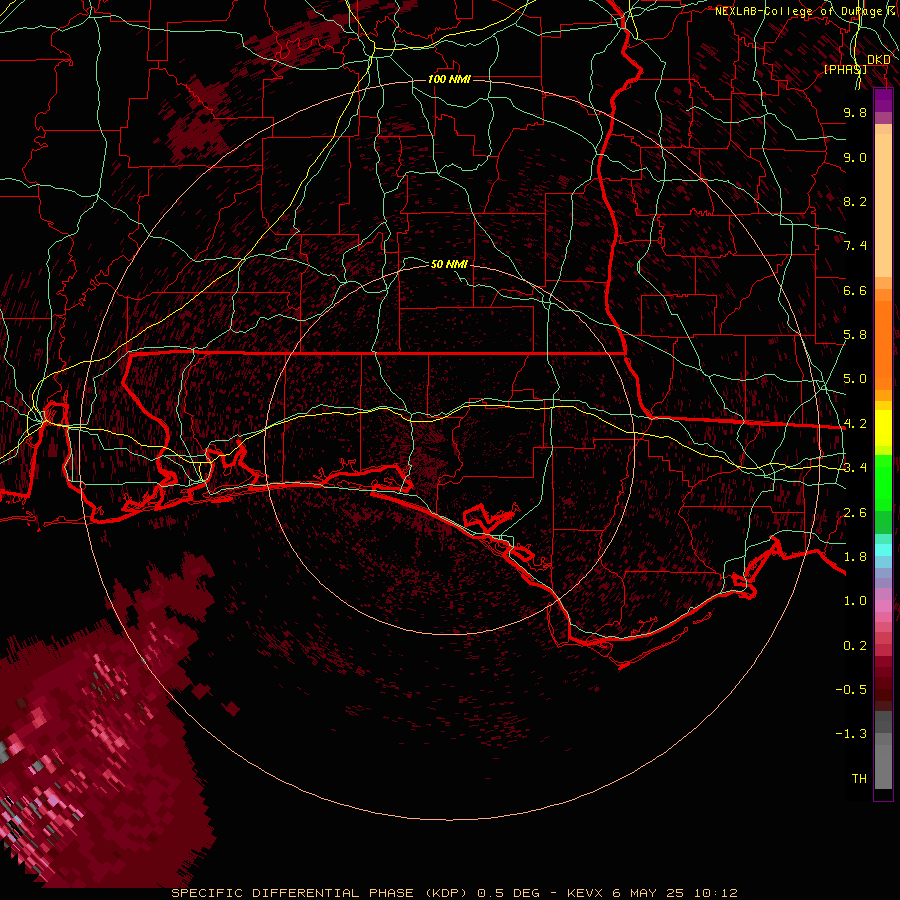
Task: Click the yellow segment of the color bar
Action: (x=883, y=428)
